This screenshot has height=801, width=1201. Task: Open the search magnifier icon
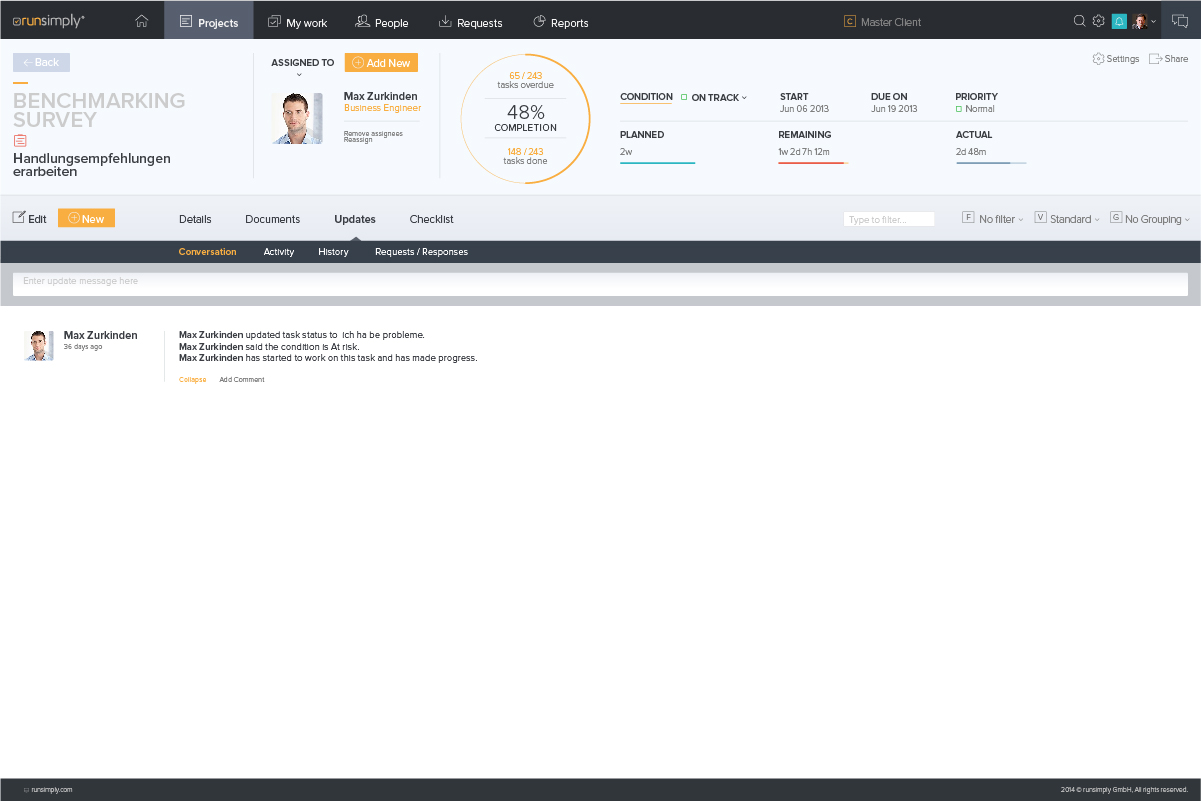tap(1079, 21)
